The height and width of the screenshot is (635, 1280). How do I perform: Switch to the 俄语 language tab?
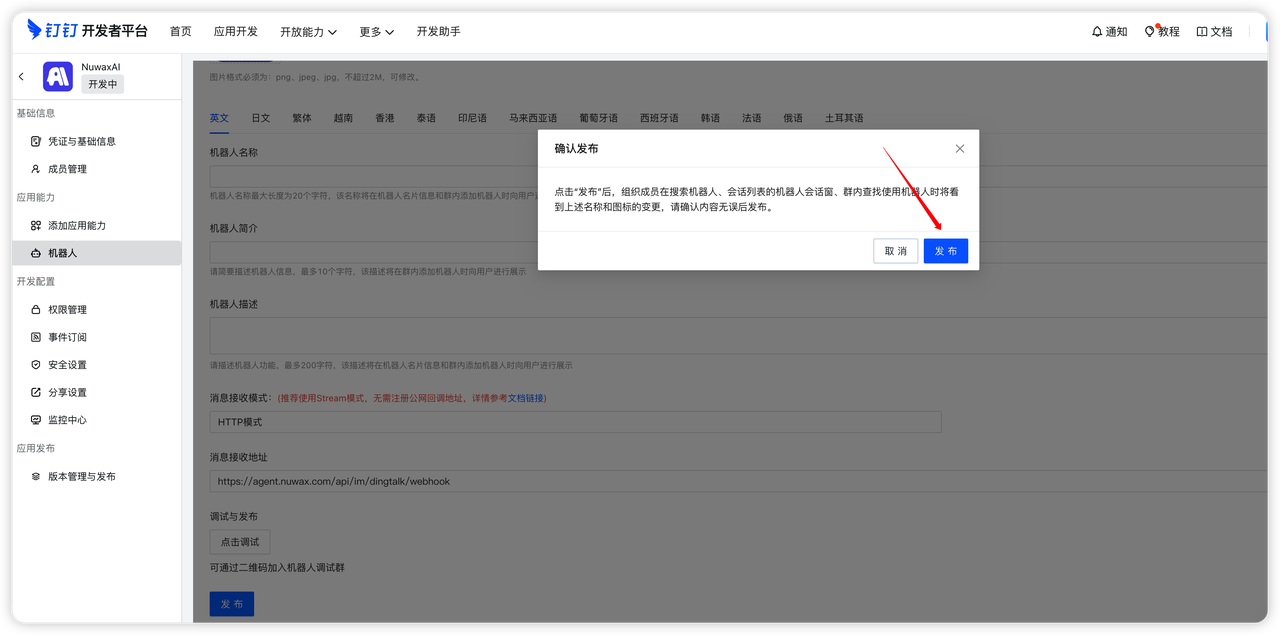(793, 118)
